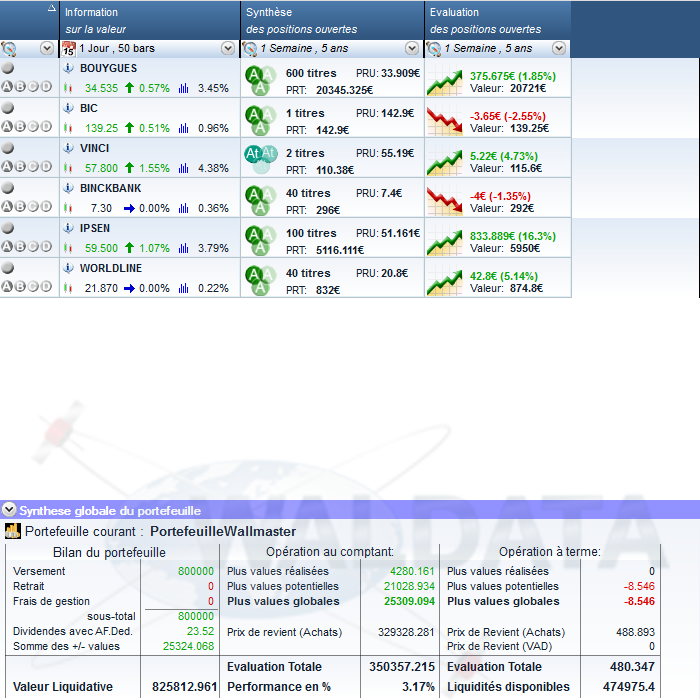700x700 pixels.
Task: Toggle the grey marker ball for WORLDLINE
Action: pos(8,267)
